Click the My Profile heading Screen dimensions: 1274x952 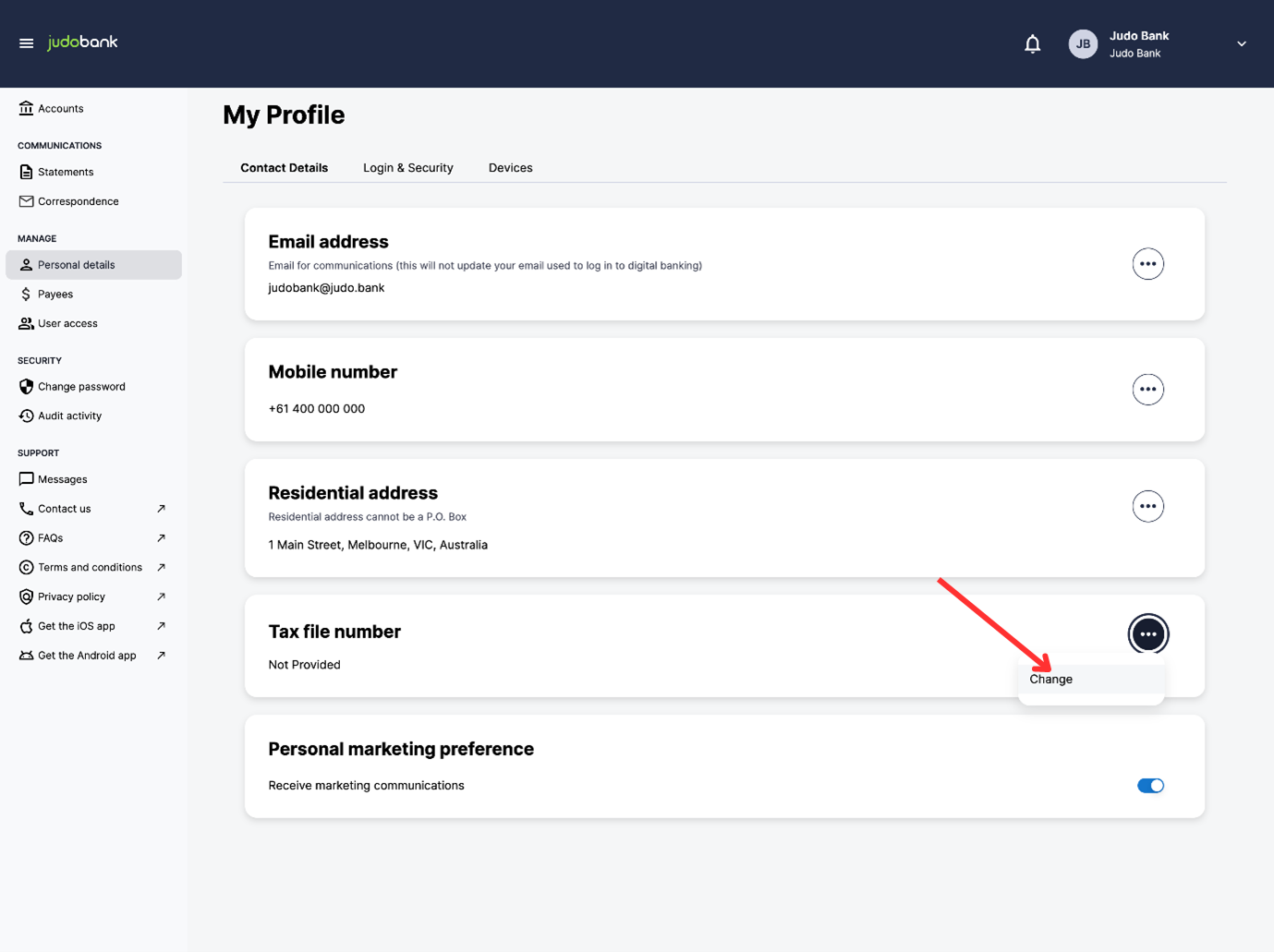(x=284, y=115)
